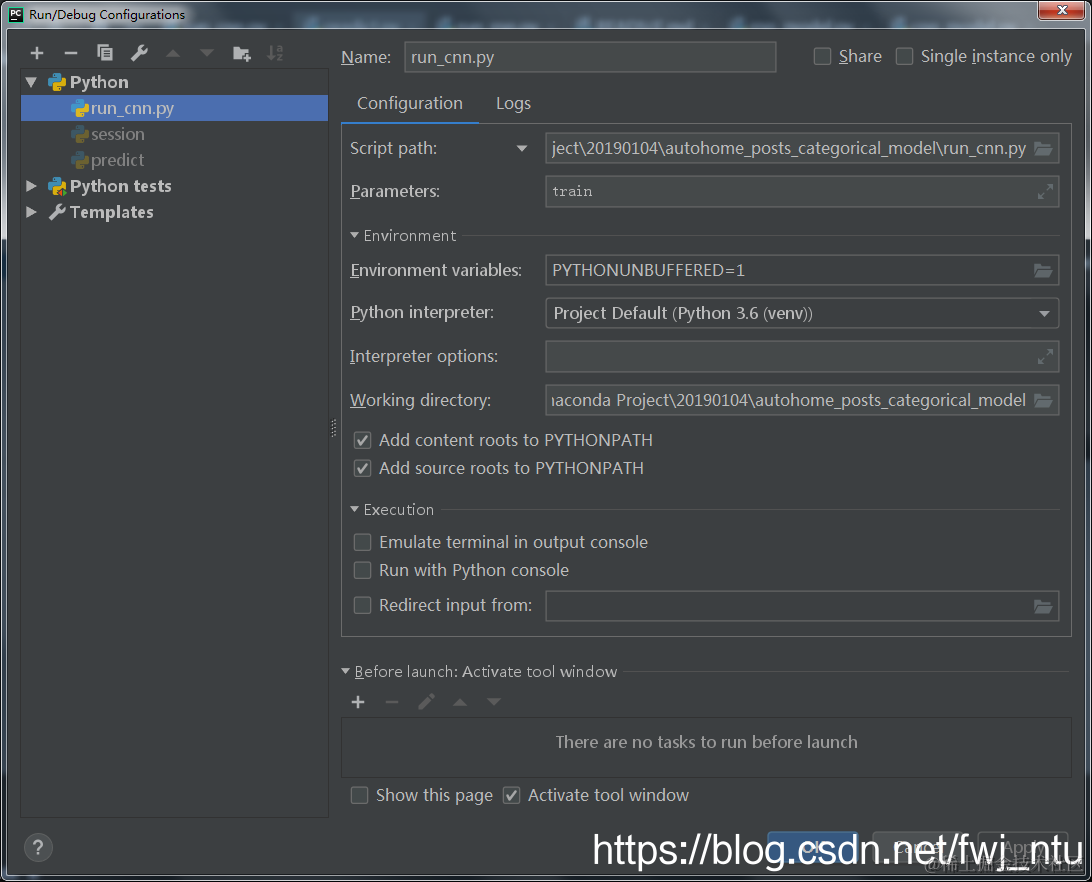Move before-launch task up
The image size is (1092, 882).
click(460, 702)
